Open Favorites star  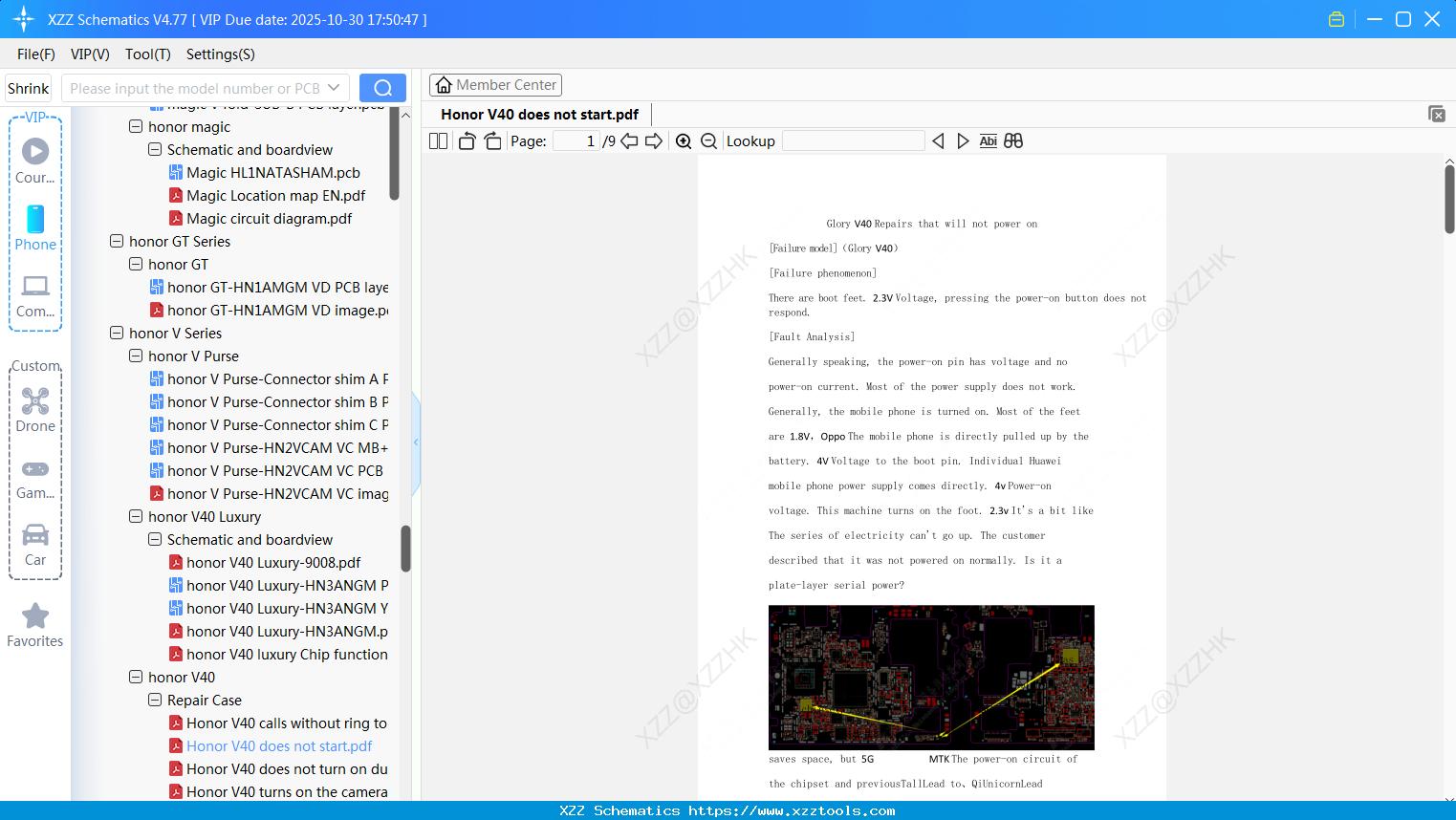click(35, 625)
